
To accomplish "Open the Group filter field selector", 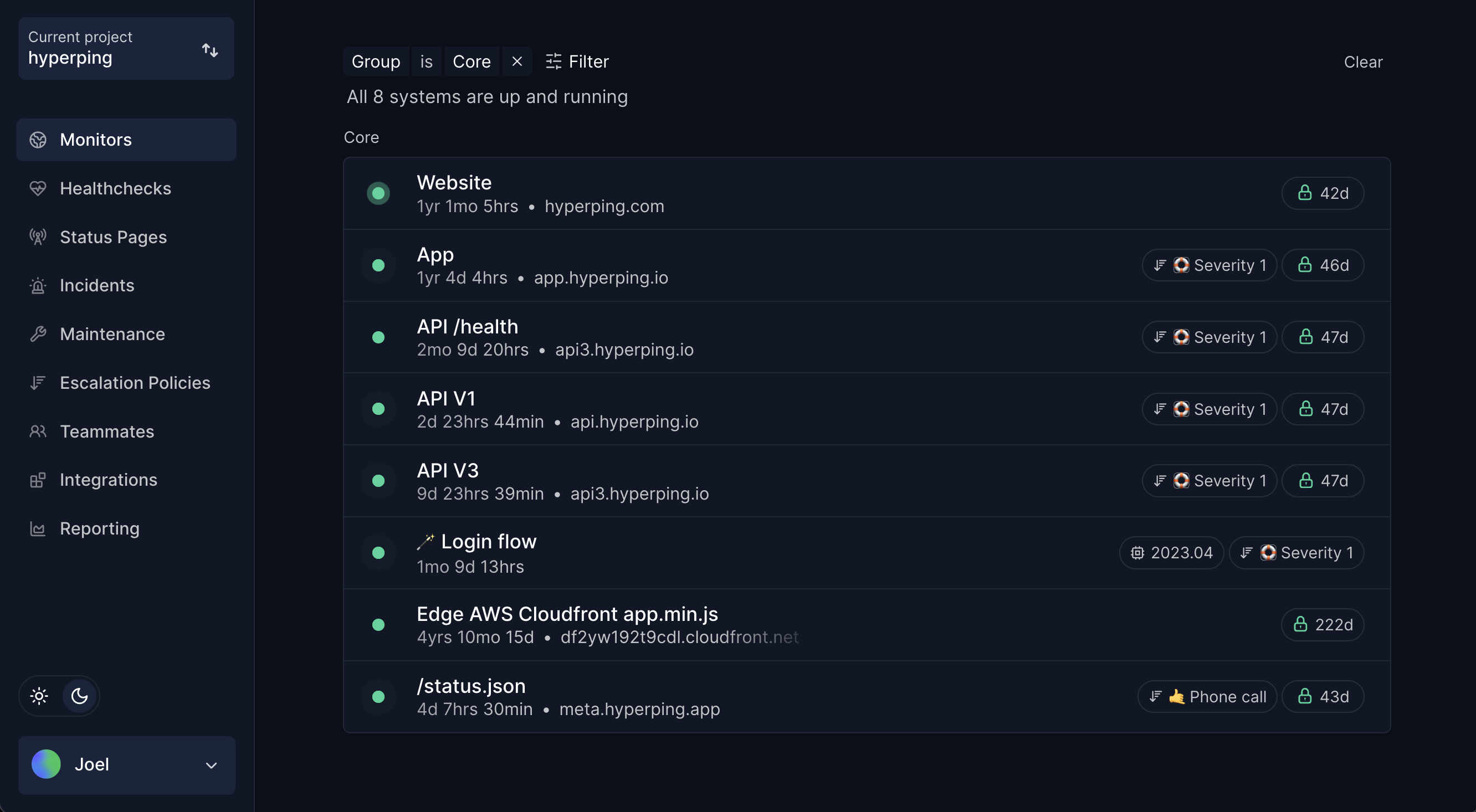I will [376, 61].
